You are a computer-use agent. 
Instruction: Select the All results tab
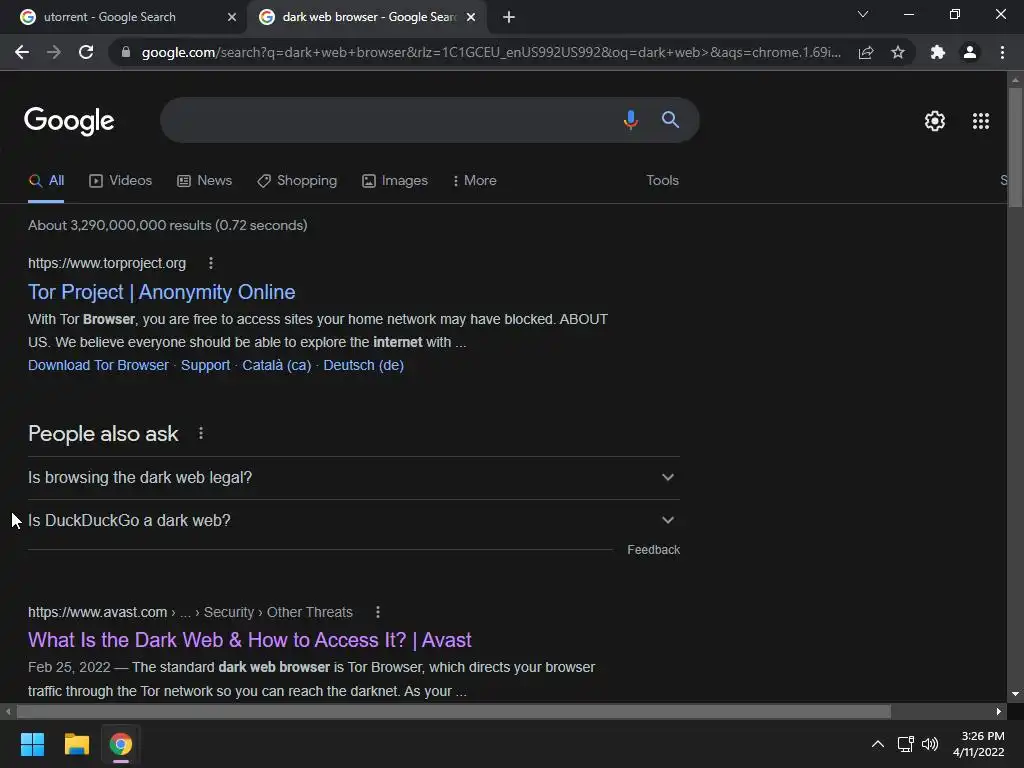tap(46, 181)
